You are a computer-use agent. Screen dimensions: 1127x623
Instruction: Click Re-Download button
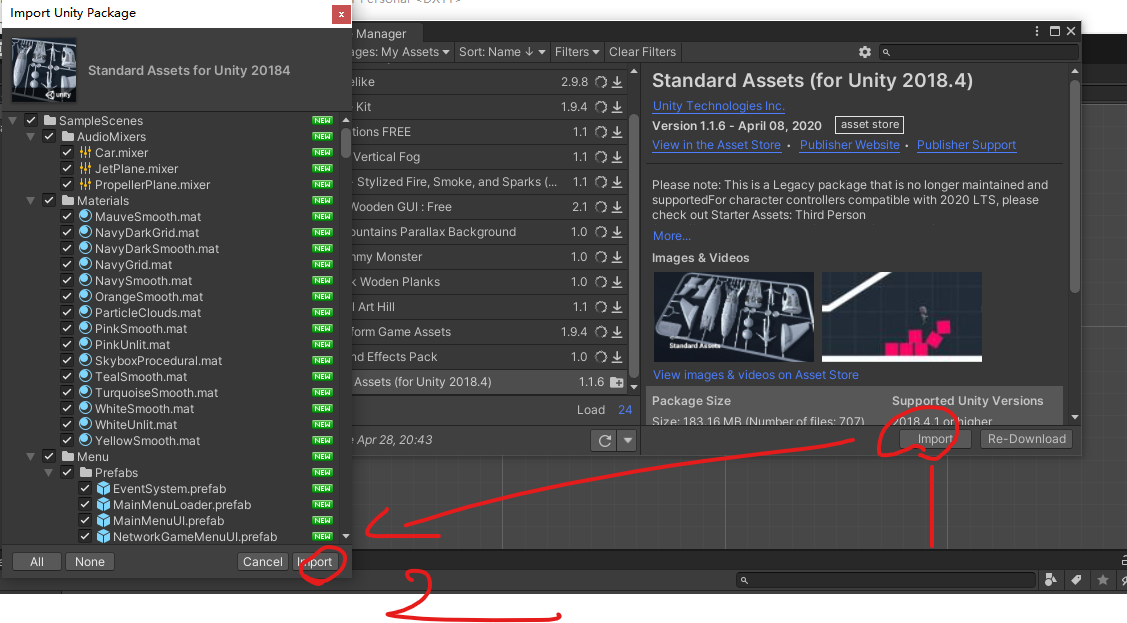pyautogui.click(x=1026, y=439)
